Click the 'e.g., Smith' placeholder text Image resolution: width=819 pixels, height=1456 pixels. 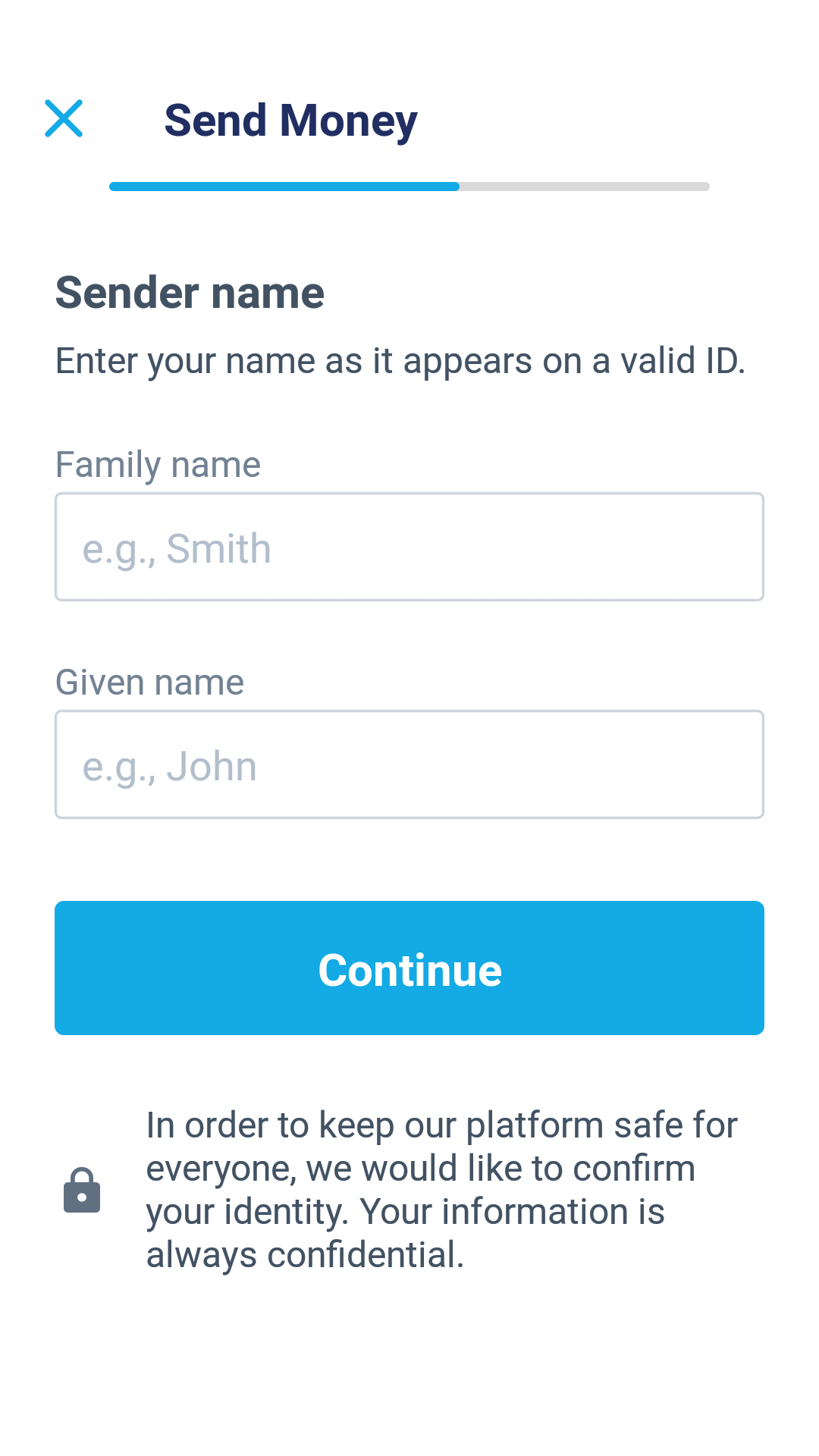tap(177, 548)
